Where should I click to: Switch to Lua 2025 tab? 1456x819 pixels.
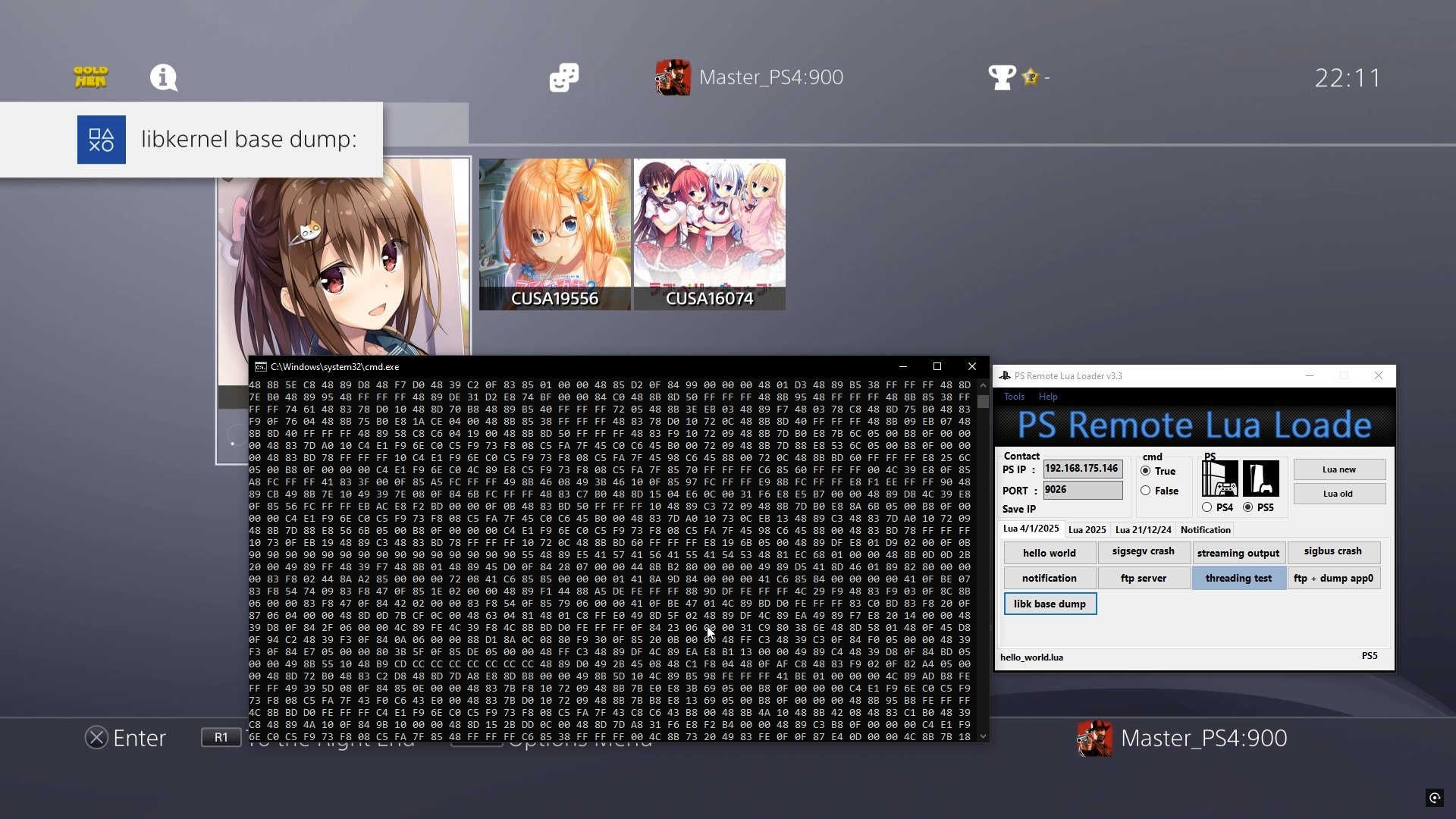[1087, 530]
